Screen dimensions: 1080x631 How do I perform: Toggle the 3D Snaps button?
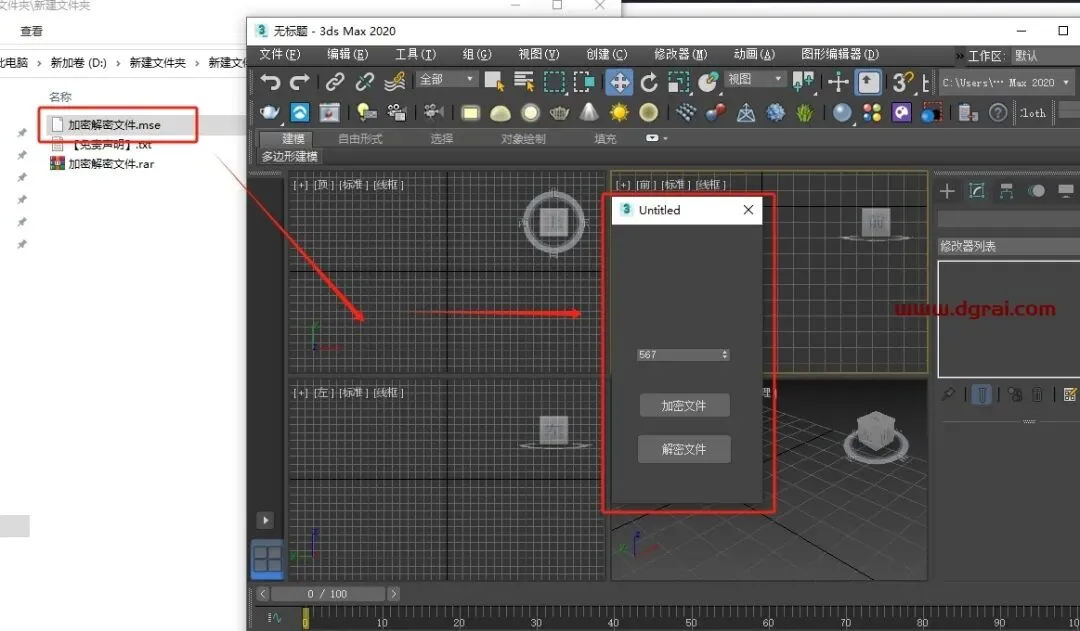pyautogui.click(x=902, y=83)
